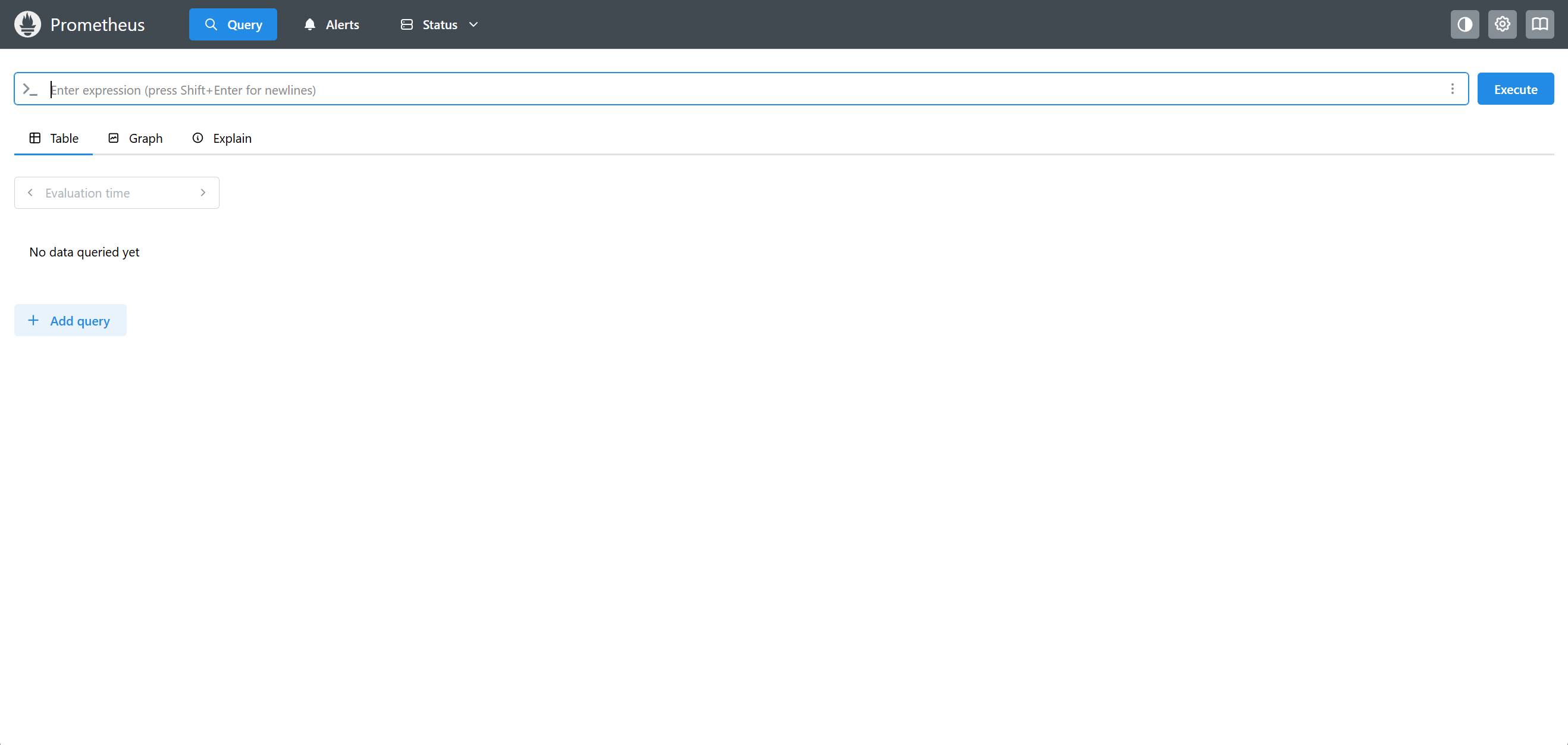
Task: Step evaluation time forward
Action: click(203, 192)
